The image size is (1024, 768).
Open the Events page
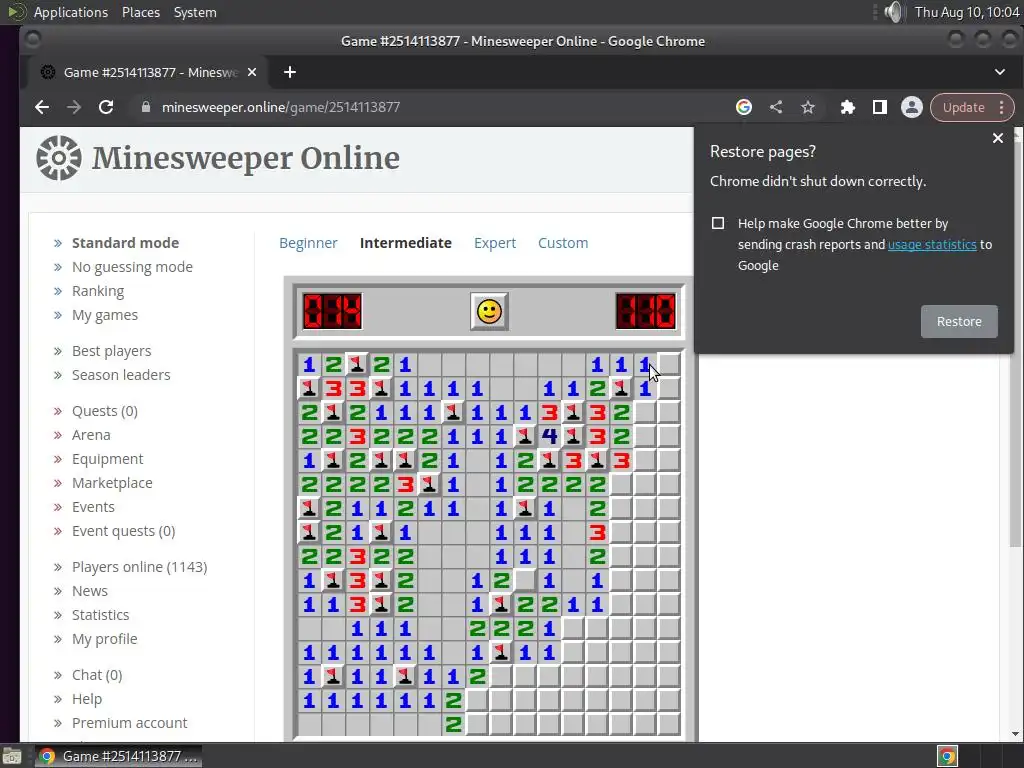(93, 507)
